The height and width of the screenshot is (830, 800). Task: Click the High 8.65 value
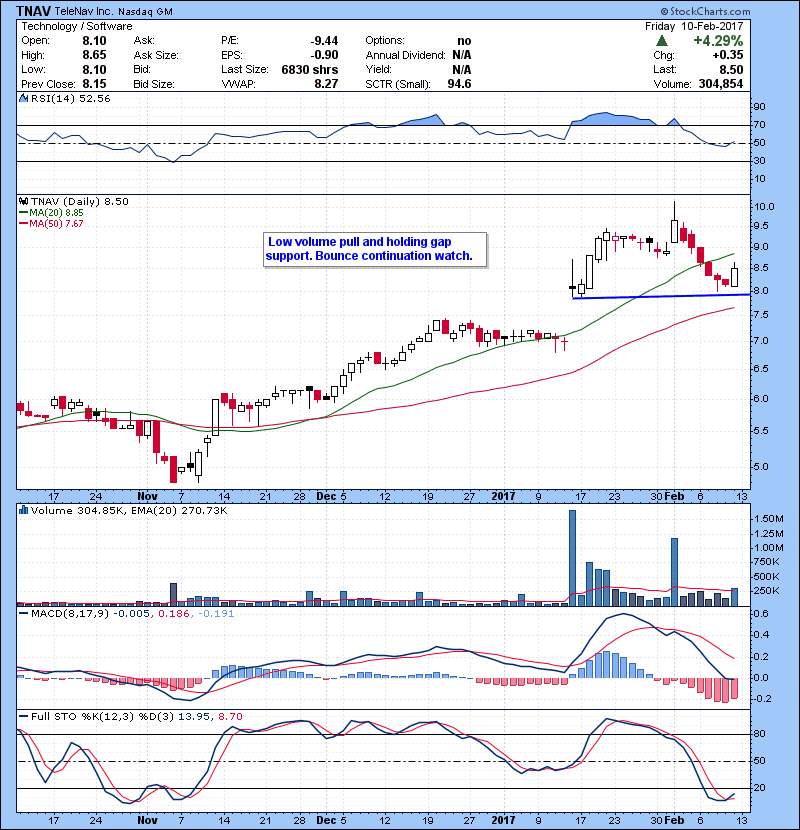coord(94,55)
